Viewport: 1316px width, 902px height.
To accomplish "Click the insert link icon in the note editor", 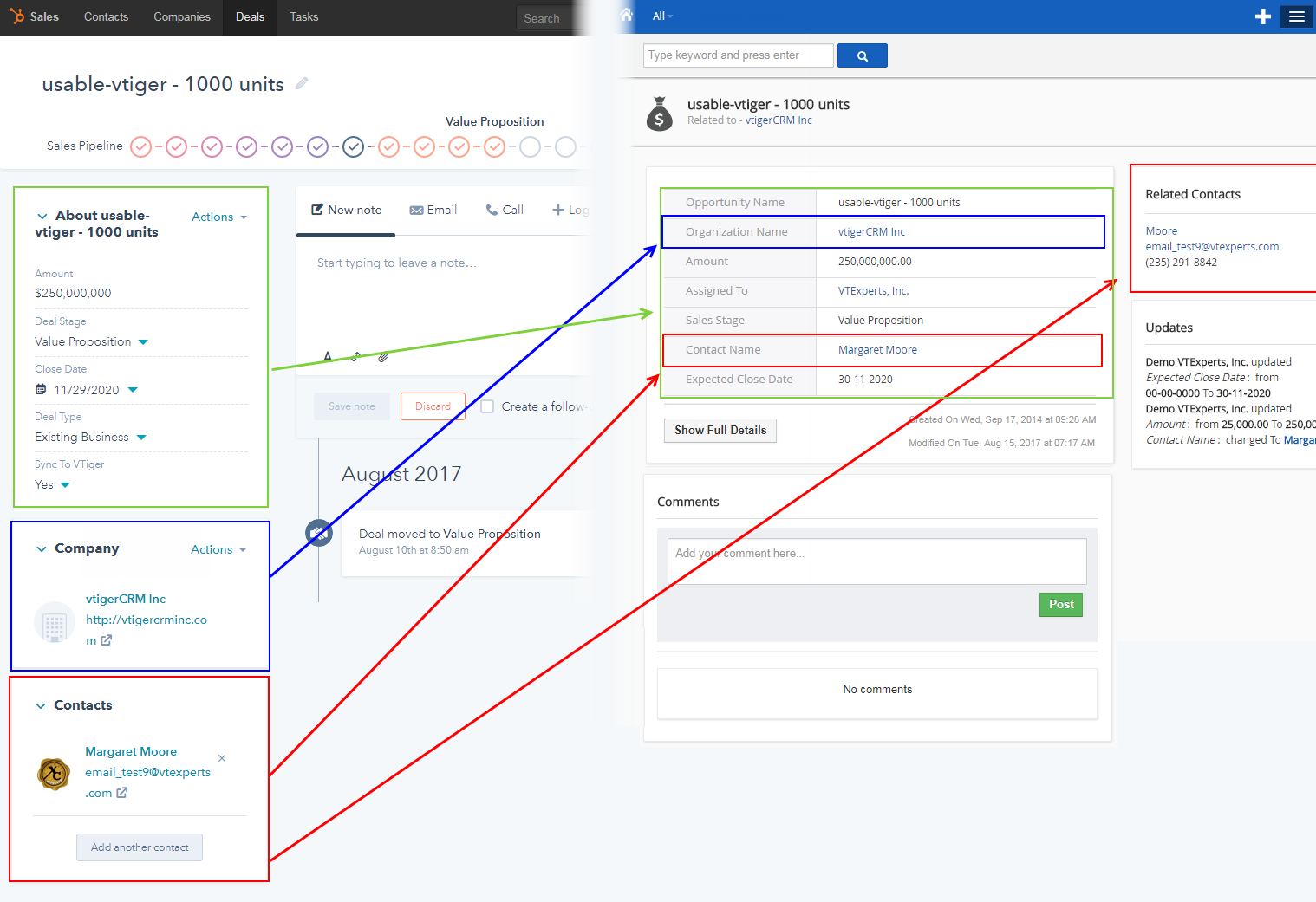I will tap(355, 356).
